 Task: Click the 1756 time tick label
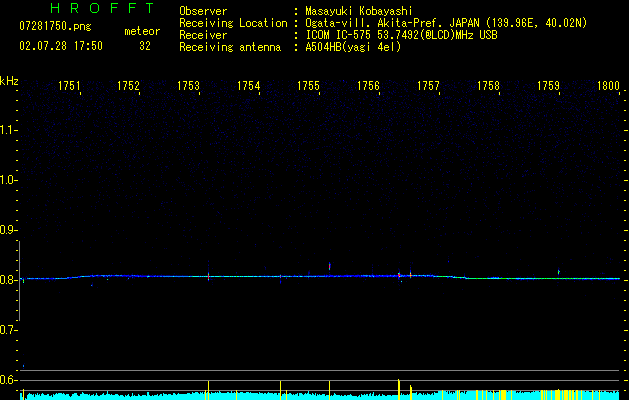[368, 86]
